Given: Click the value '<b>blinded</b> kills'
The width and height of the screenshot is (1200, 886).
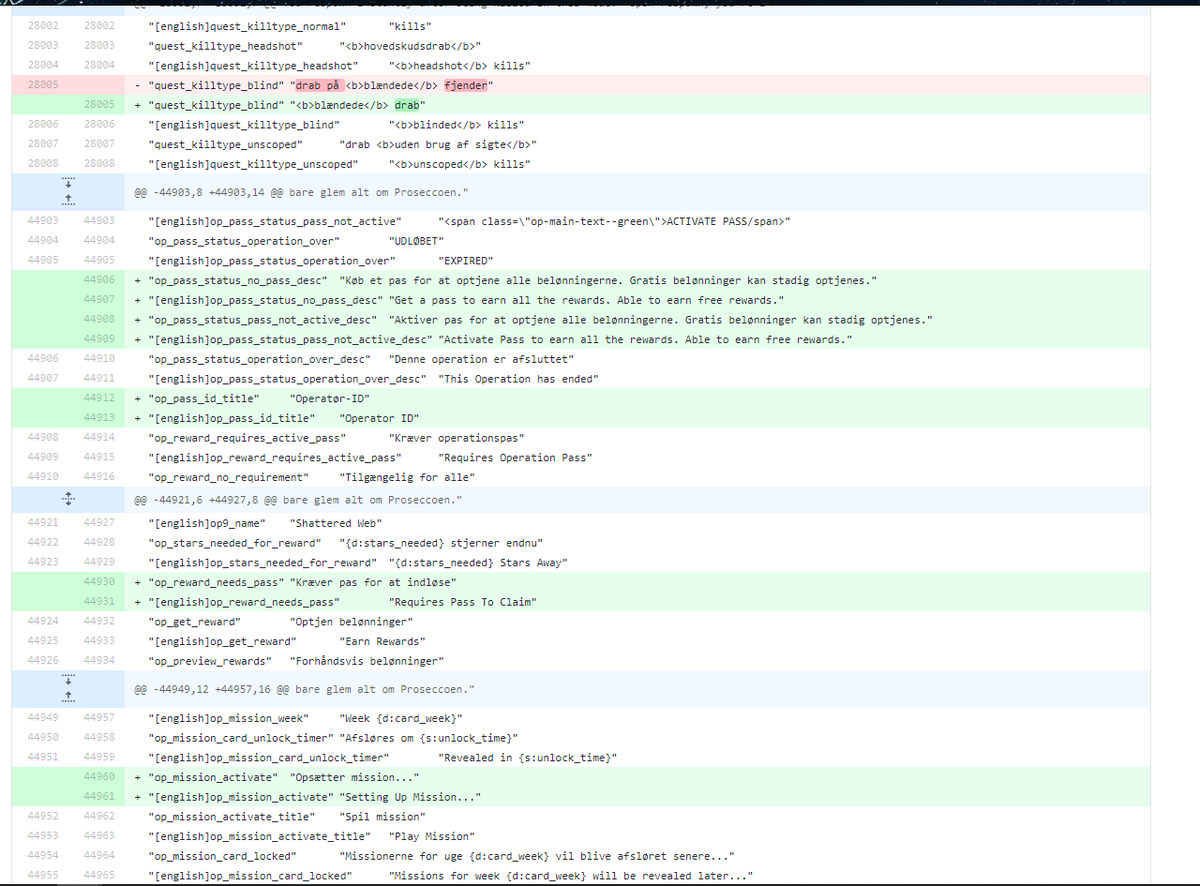Looking at the screenshot, I should point(456,124).
